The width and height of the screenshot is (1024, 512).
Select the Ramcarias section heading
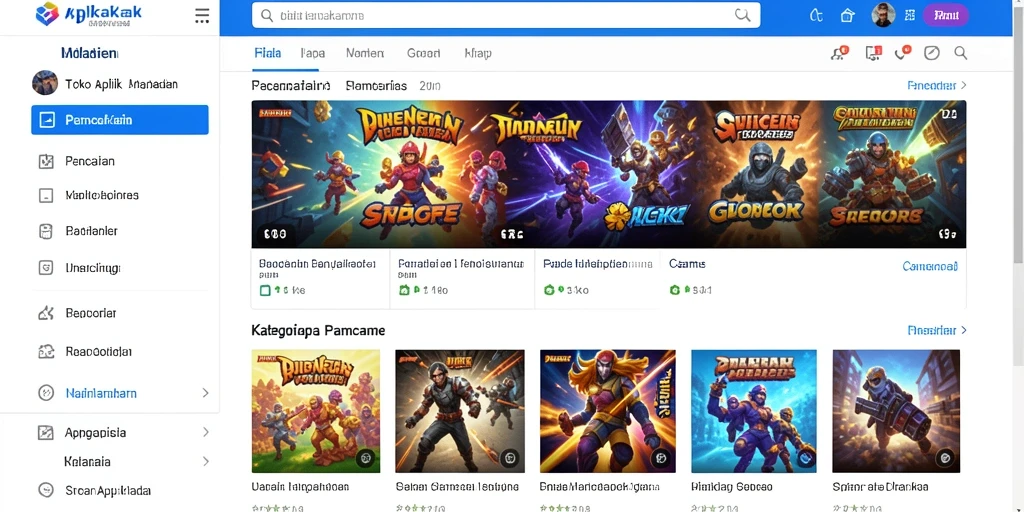[376, 86]
